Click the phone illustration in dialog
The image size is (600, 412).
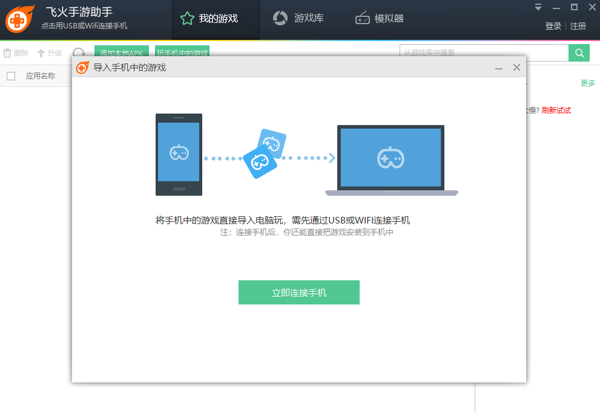pyautogui.click(x=179, y=154)
